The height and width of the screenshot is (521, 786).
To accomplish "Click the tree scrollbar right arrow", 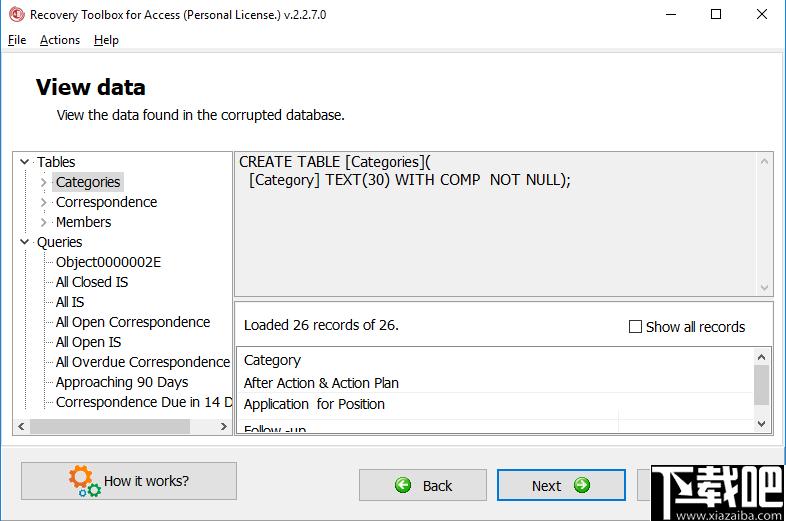I will [x=224, y=427].
